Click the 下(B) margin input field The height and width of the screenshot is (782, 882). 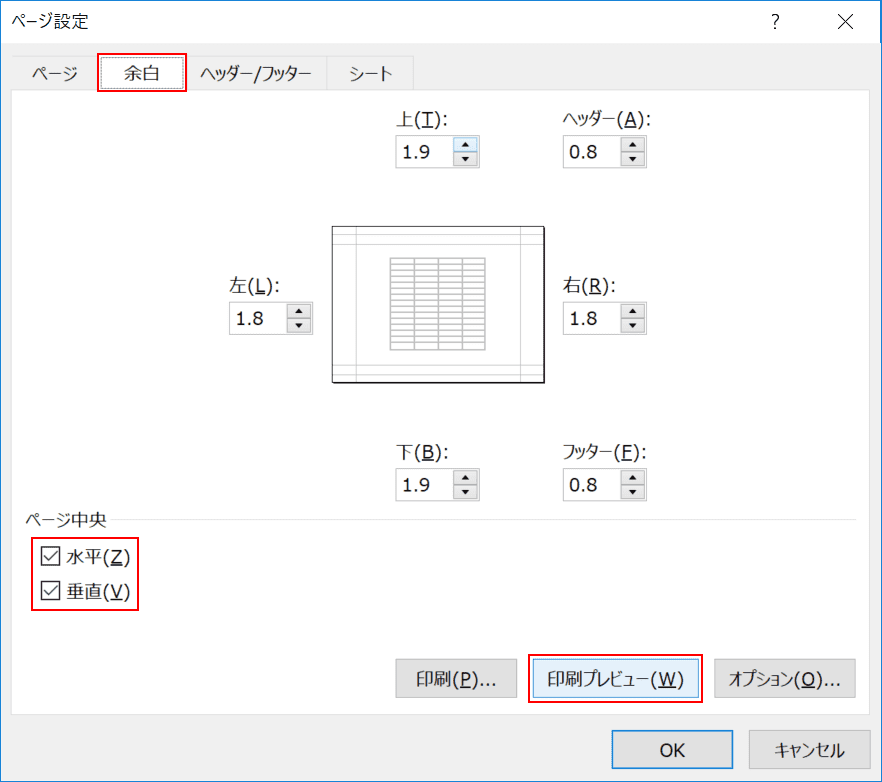[425, 485]
